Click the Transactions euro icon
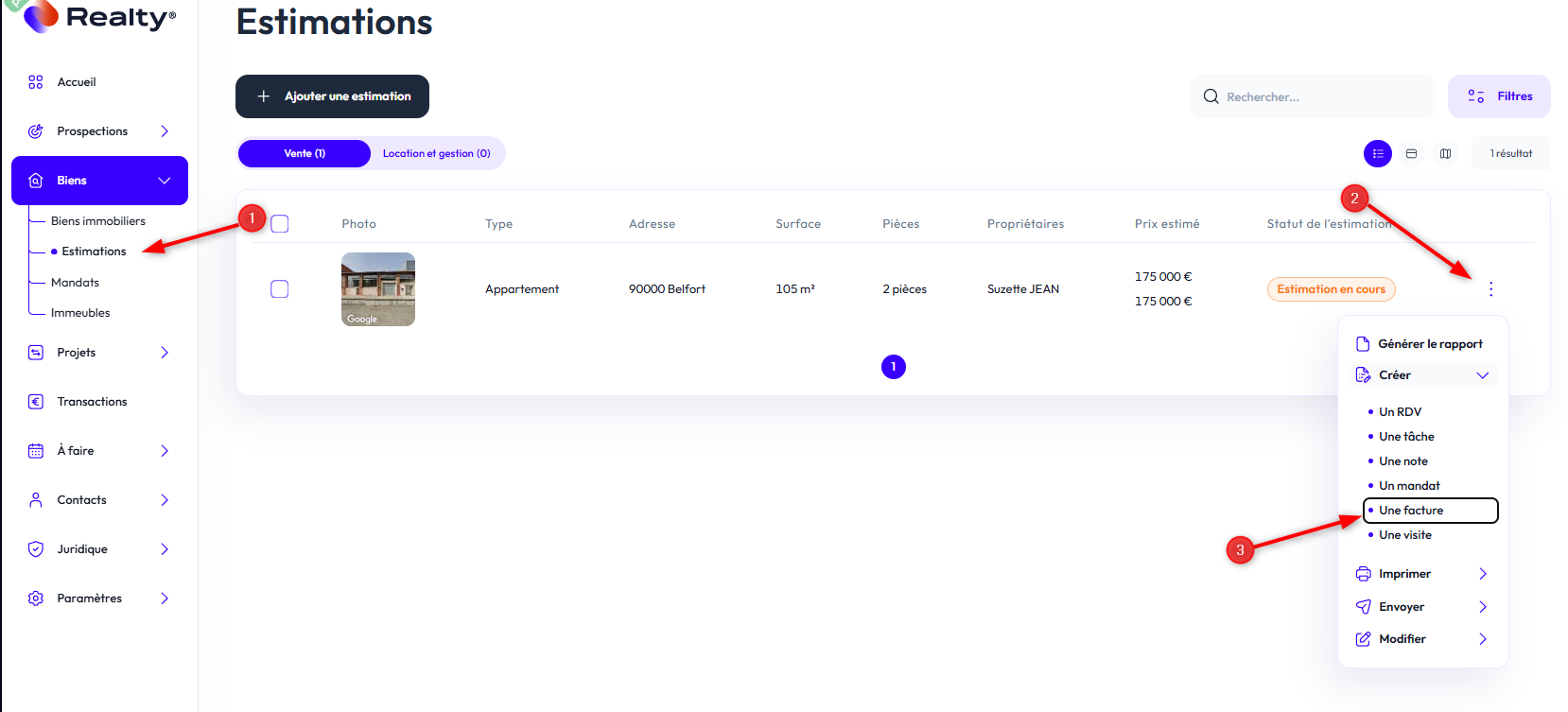This screenshot has height=712, width=1568. pyautogui.click(x=36, y=402)
